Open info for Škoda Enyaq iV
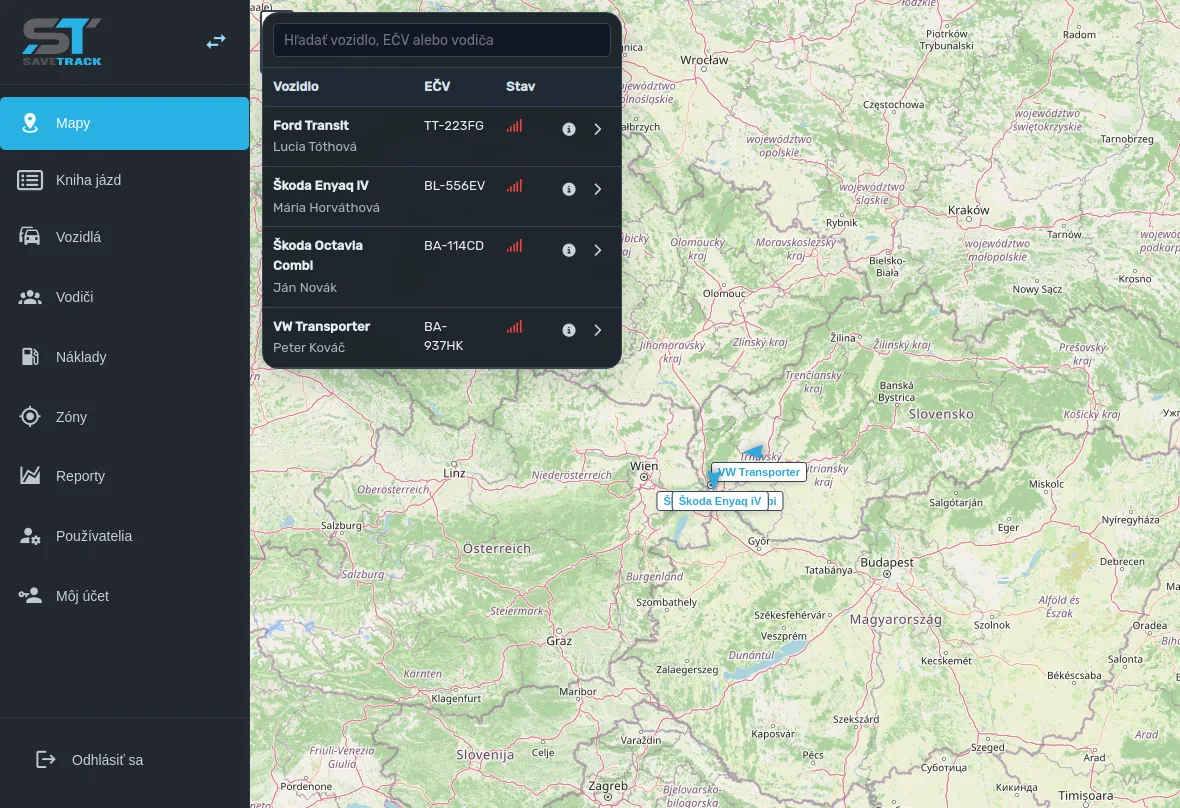The width and height of the screenshot is (1180, 808). (x=569, y=190)
